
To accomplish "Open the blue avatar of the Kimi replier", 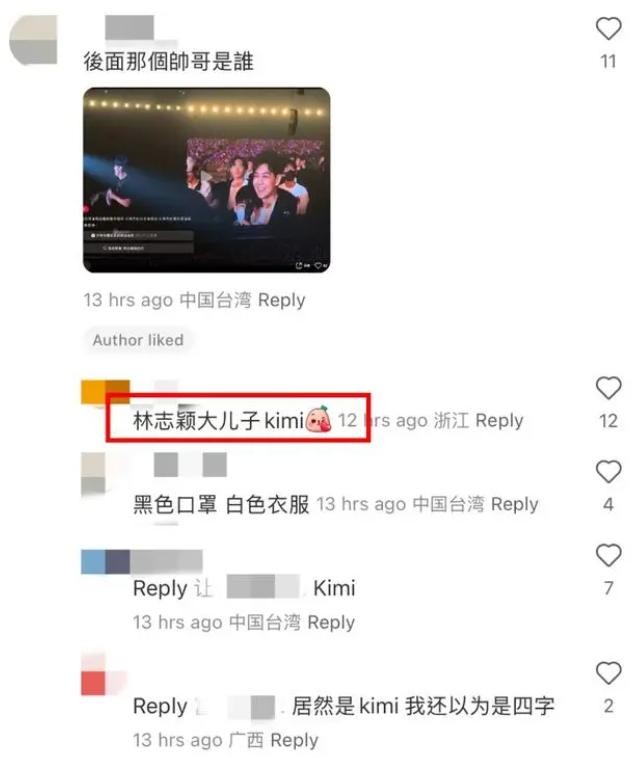I will (x=105, y=562).
